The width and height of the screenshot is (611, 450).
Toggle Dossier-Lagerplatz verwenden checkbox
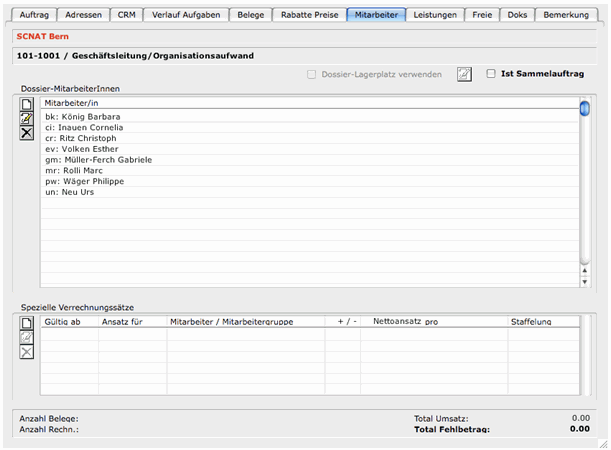[x=313, y=74]
